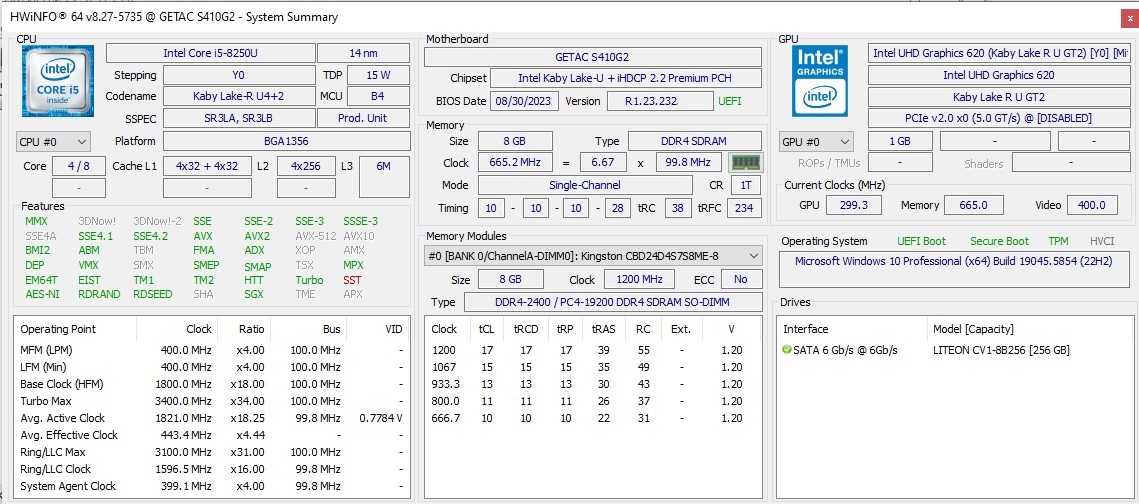Click the DDR4-2400 / PC4-19200 type field

[x=613, y=302]
